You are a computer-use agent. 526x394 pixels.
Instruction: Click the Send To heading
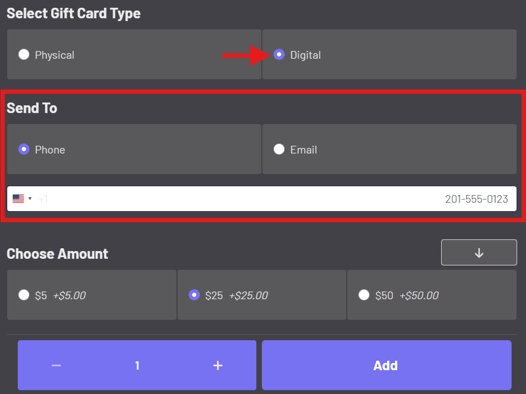(32, 108)
